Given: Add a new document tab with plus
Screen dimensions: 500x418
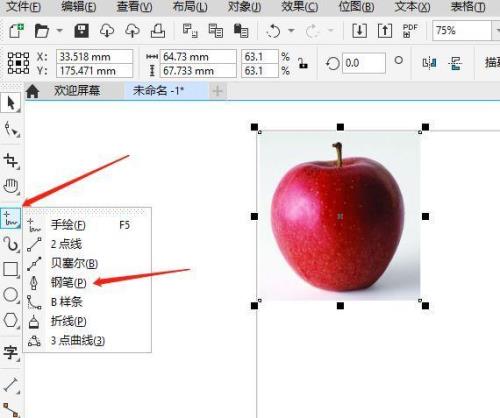Looking at the screenshot, I should 218,91.
